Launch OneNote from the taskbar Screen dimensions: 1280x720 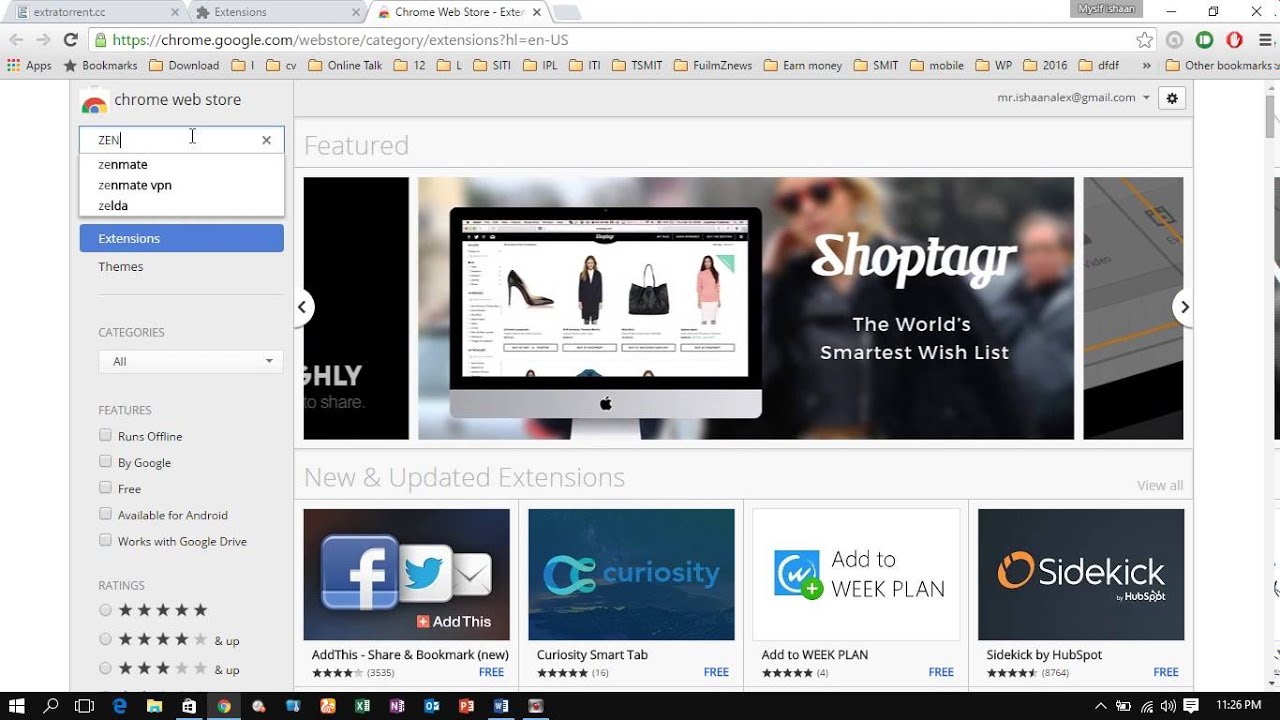[397, 705]
